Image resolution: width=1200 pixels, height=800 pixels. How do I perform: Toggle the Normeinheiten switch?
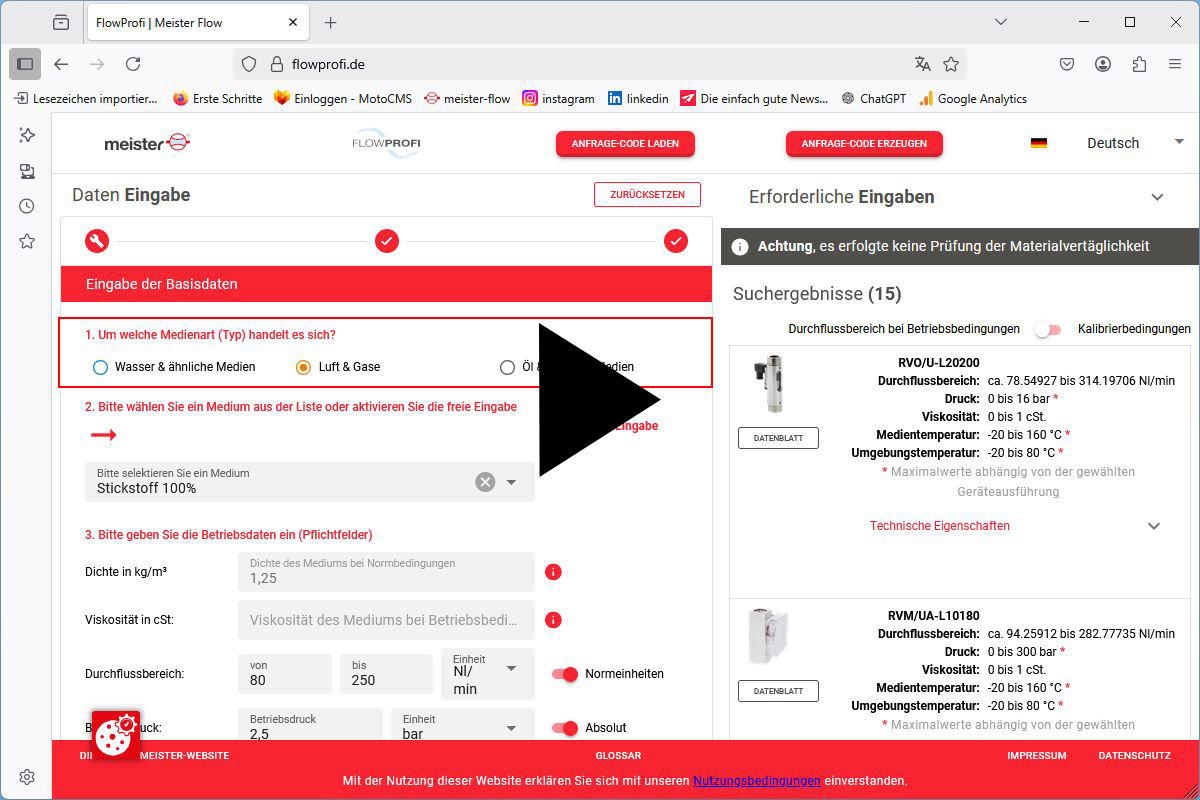coord(565,674)
